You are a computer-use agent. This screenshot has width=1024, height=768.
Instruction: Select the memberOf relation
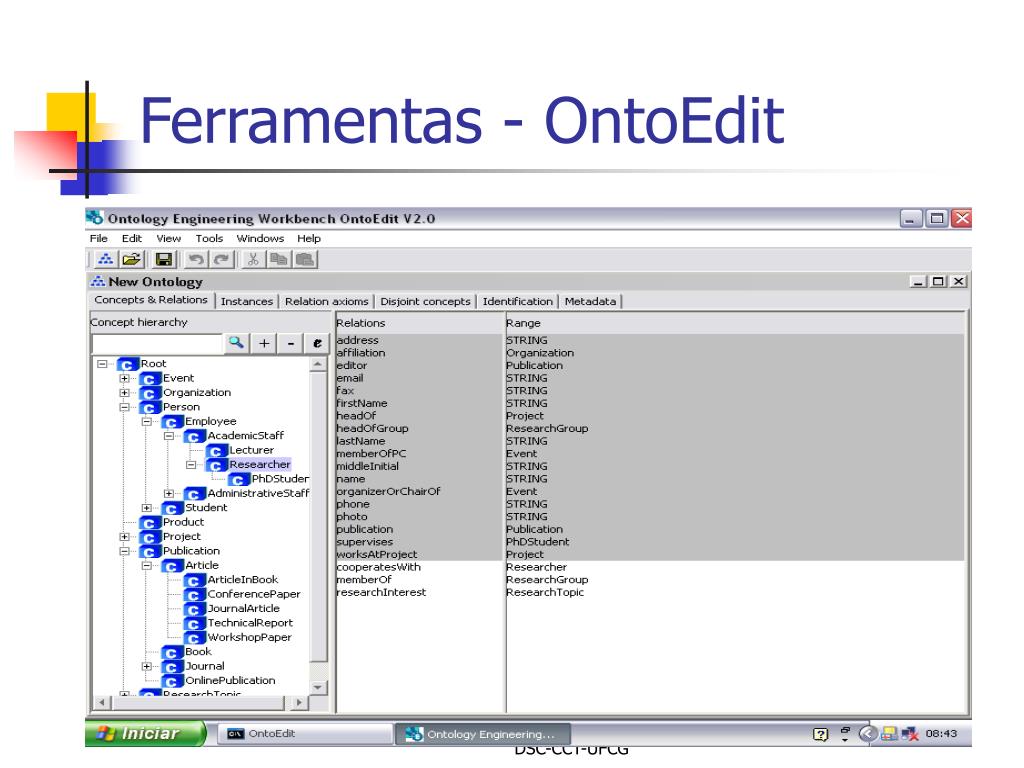pos(364,579)
